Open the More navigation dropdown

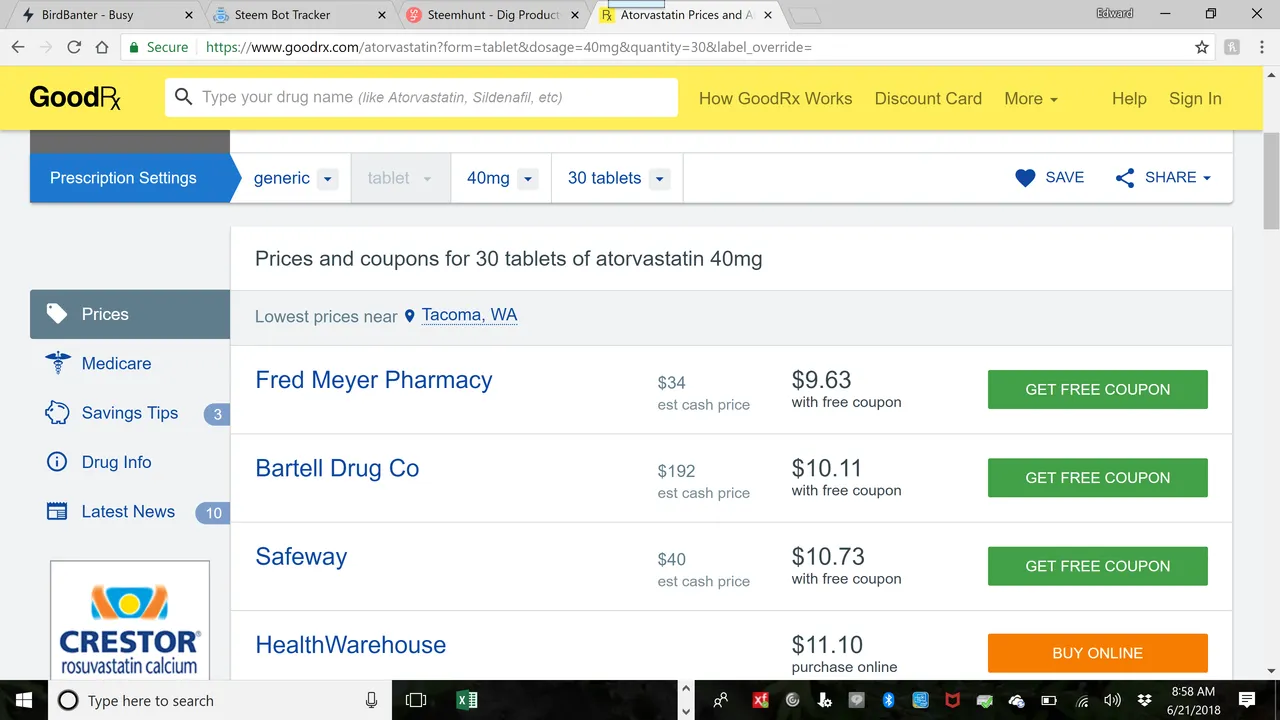(1031, 98)
